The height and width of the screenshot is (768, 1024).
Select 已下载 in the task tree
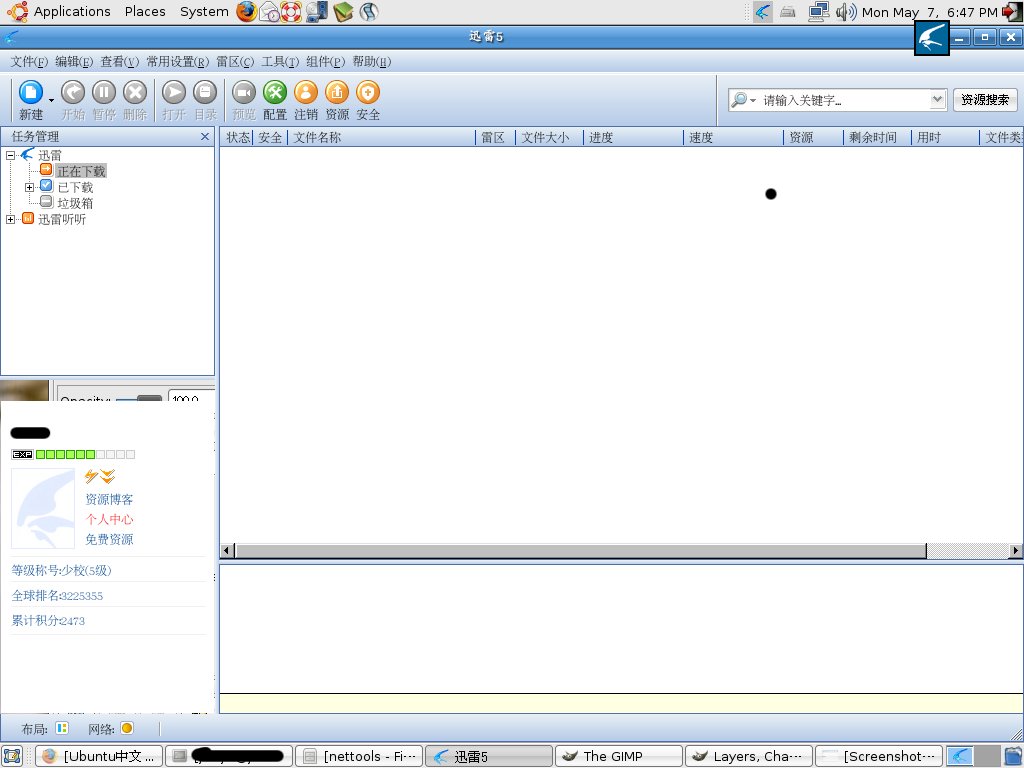(75, 187)
